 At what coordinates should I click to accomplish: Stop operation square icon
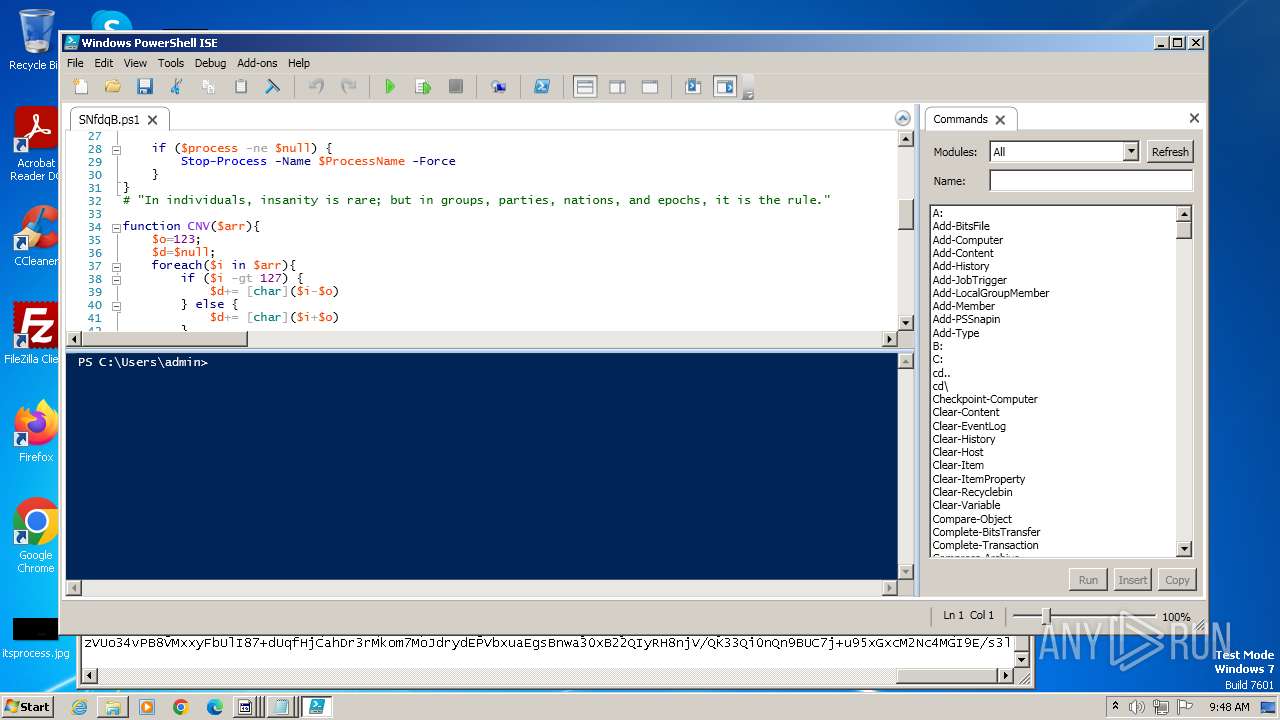(455, 87)
